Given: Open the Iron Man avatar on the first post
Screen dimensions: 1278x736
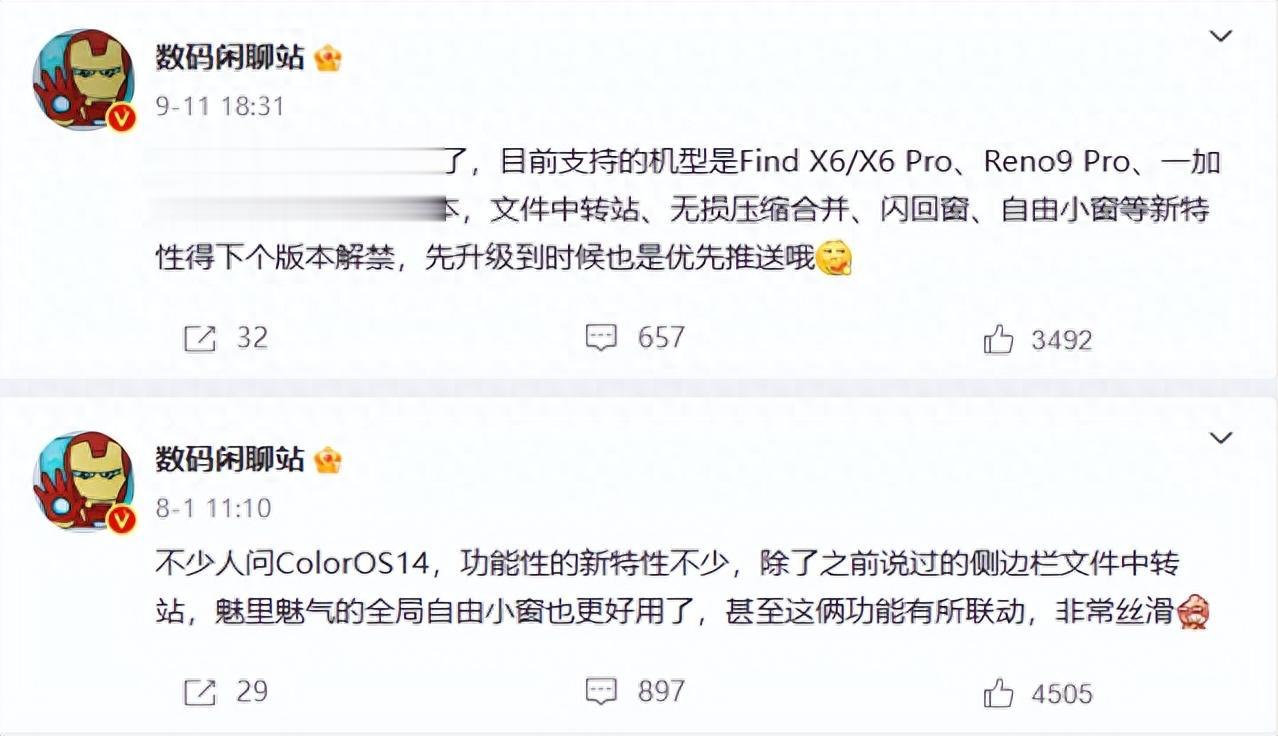Looking at the screenshot, I should [x=84, y=80].
